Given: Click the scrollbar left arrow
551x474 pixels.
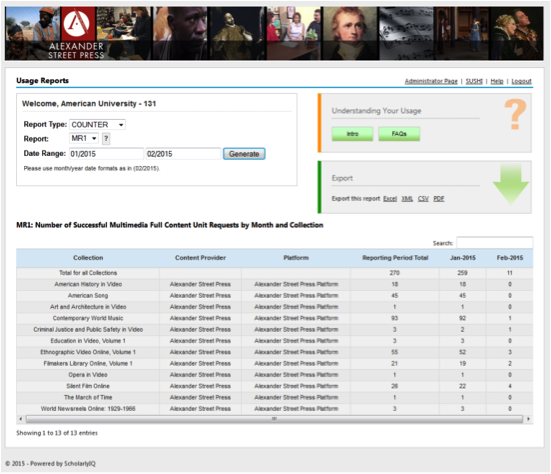Looking at the screenshot, I should (21, 419).
